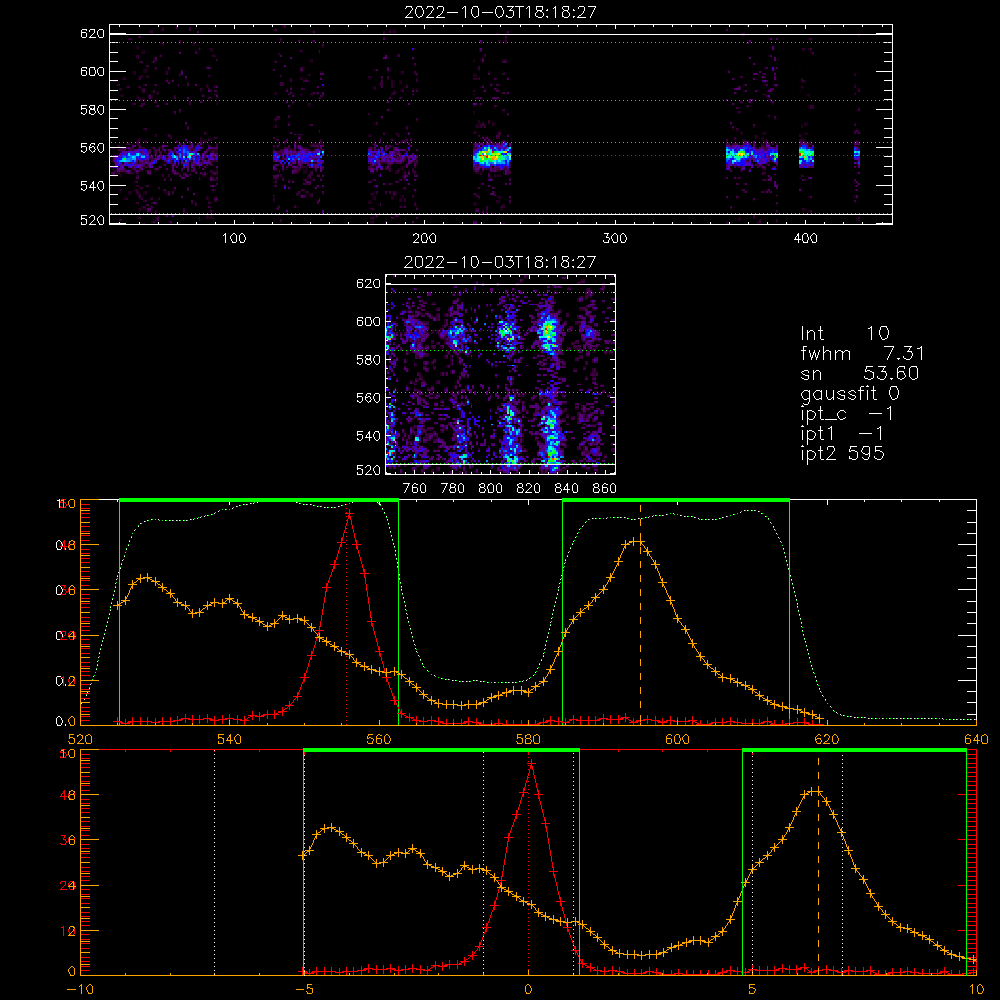Click the orange peak near 6.5 in bottom plot
This screenshot has height=1000, width=1000.
pos(814,791)
